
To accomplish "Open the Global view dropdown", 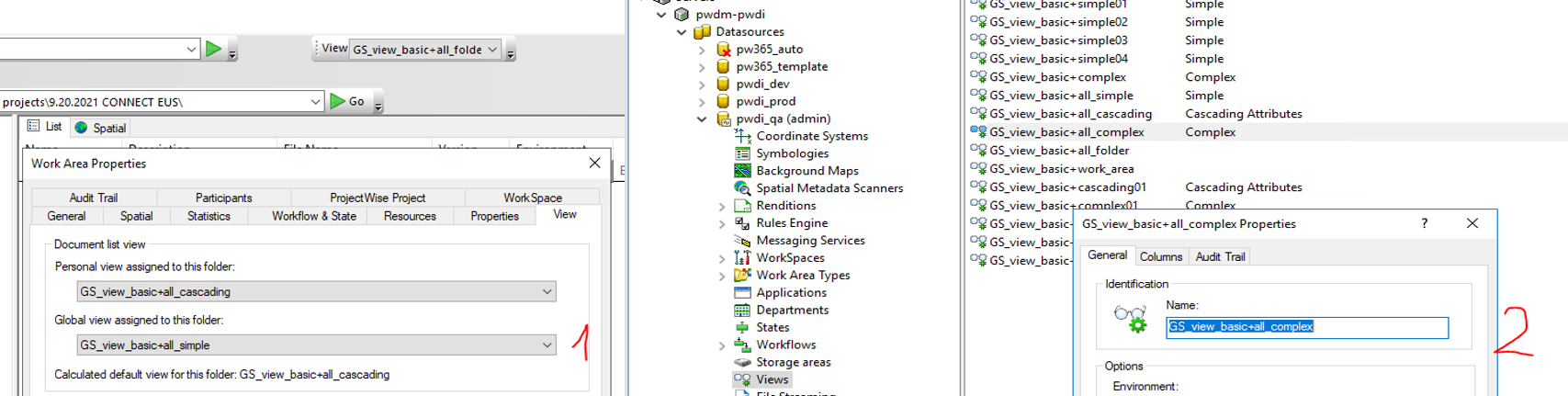I will click(x=547, y=345).
